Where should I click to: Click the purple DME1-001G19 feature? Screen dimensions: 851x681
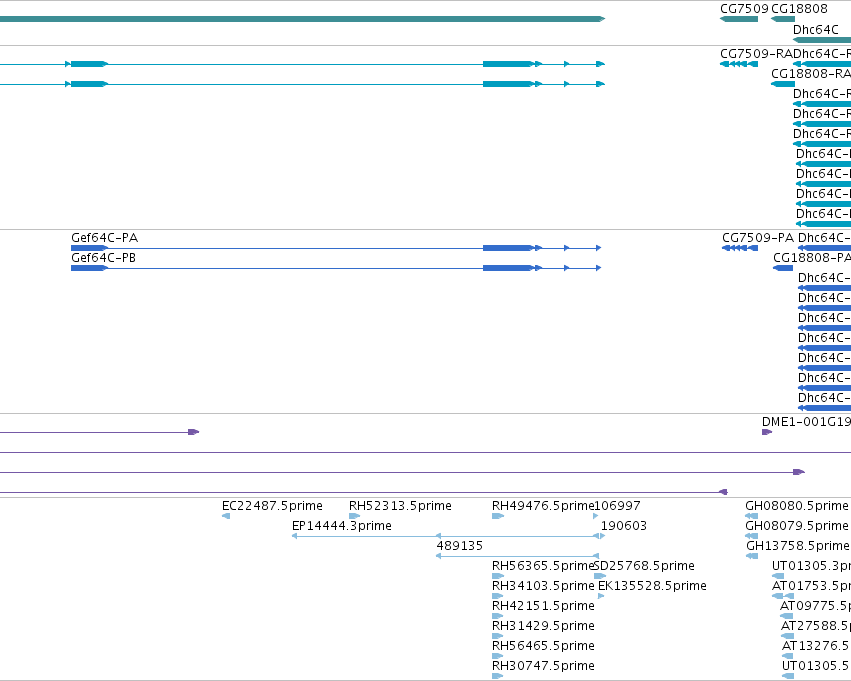click(x=767, y=432)
